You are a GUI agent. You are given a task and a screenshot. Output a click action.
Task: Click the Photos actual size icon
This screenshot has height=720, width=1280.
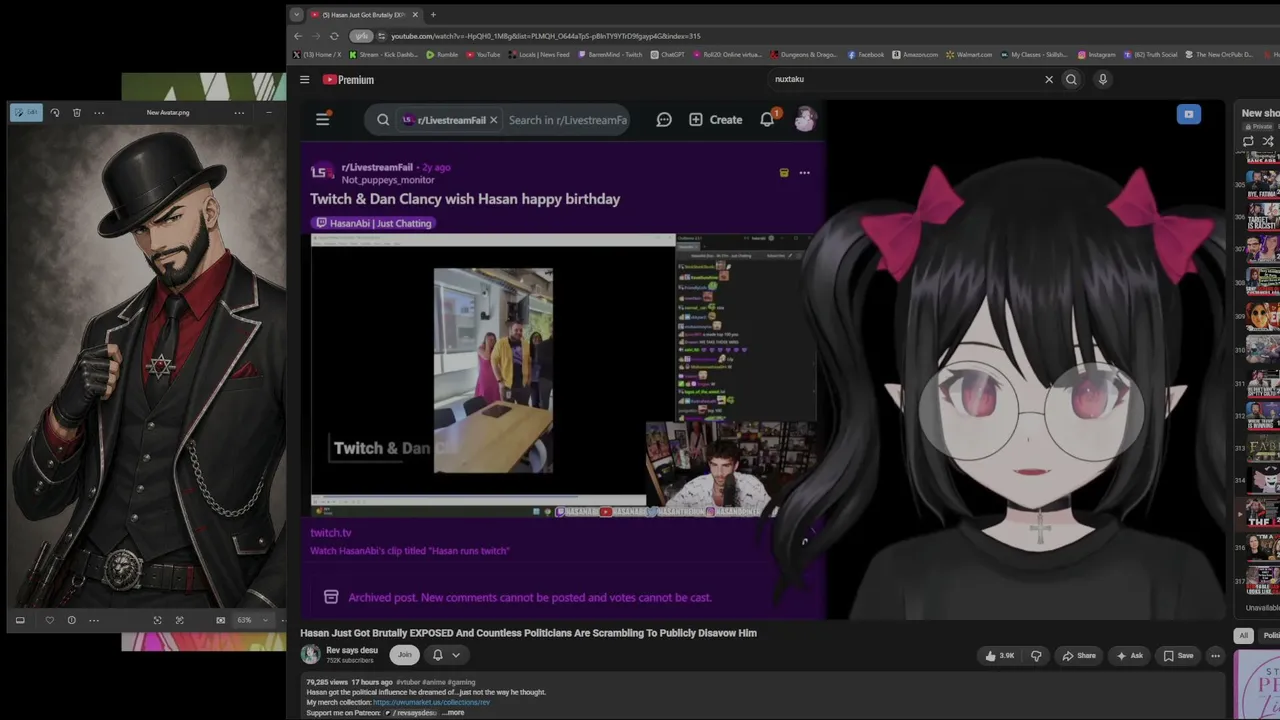click(180, 620)
